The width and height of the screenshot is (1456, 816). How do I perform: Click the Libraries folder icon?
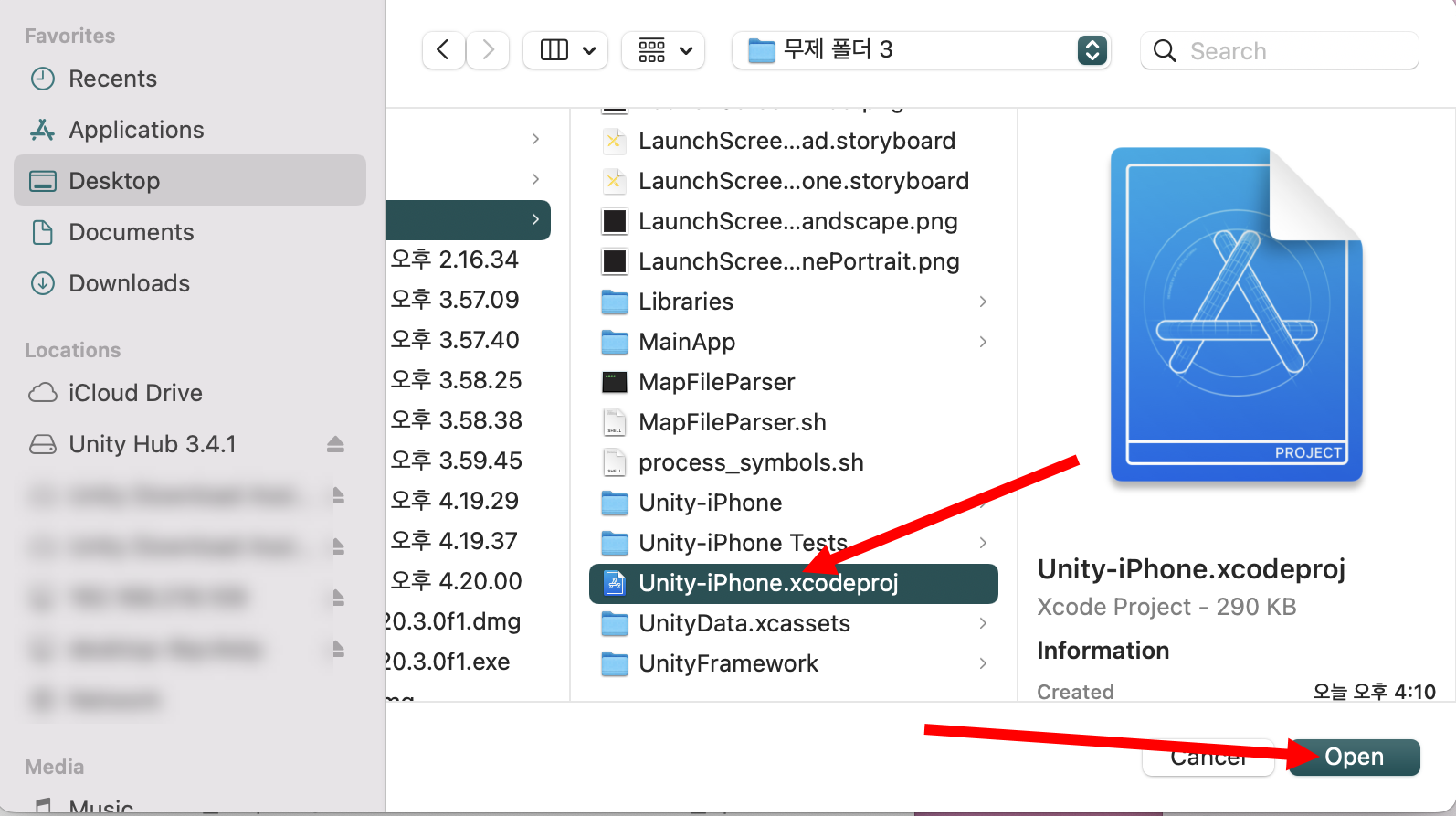(x=615, y=302)
